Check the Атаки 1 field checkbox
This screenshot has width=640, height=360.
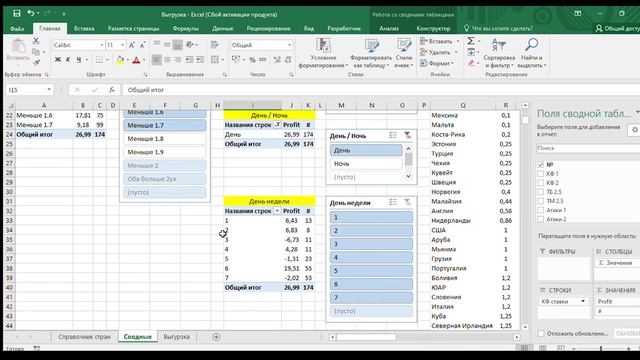[x=541, y=210]
